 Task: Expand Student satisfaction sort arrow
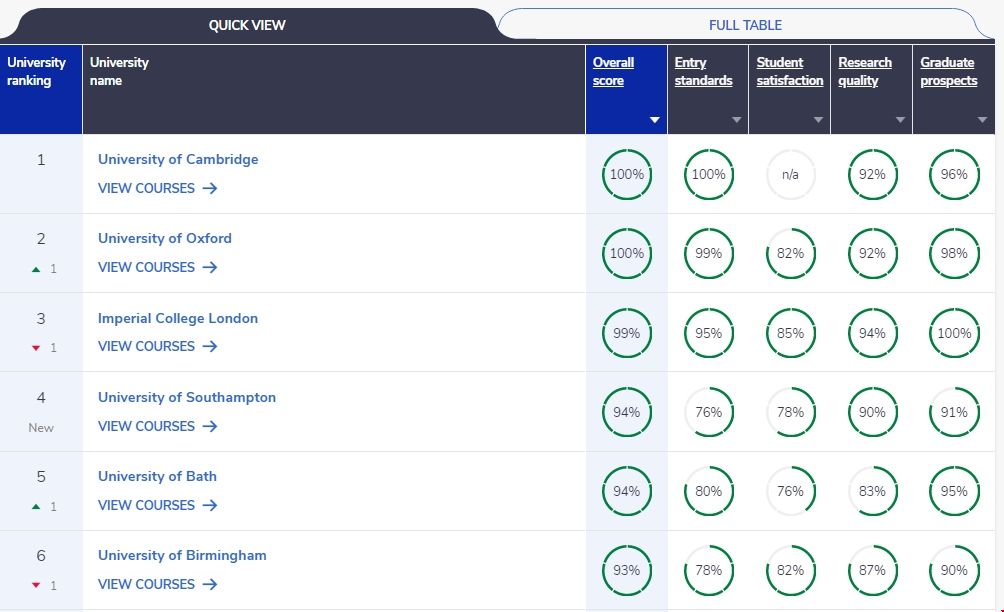coord(819,120)
